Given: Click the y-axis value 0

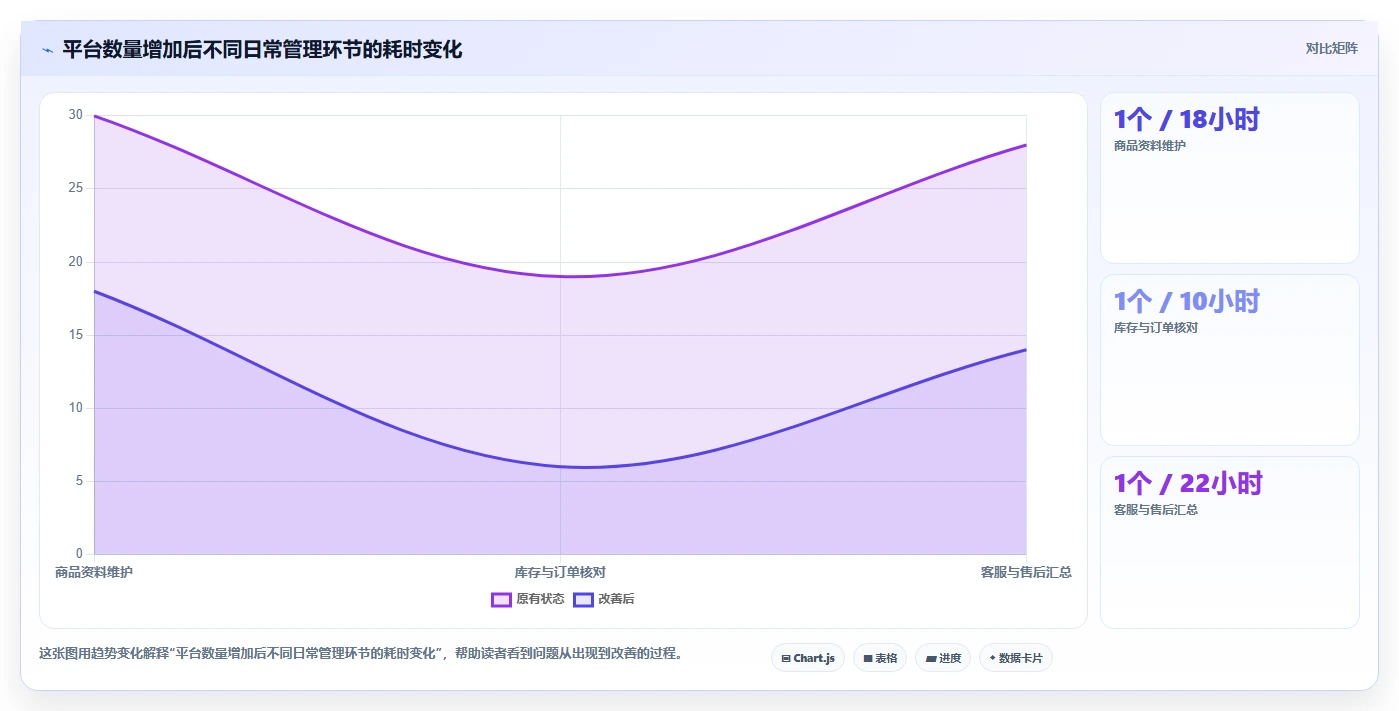Looking at the screenshot, I should pos(80,554).
